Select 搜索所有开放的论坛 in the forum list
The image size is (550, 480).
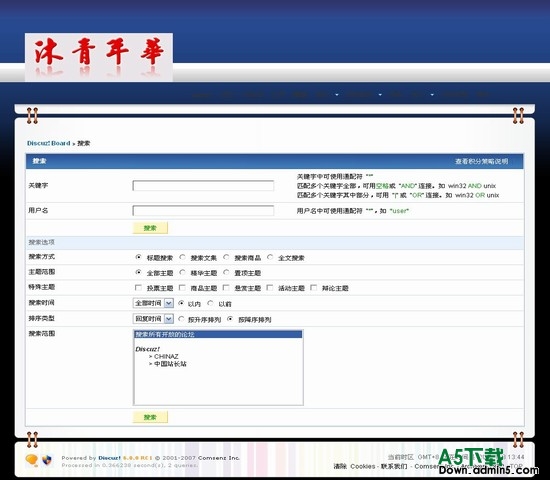(x=218, y=334)
